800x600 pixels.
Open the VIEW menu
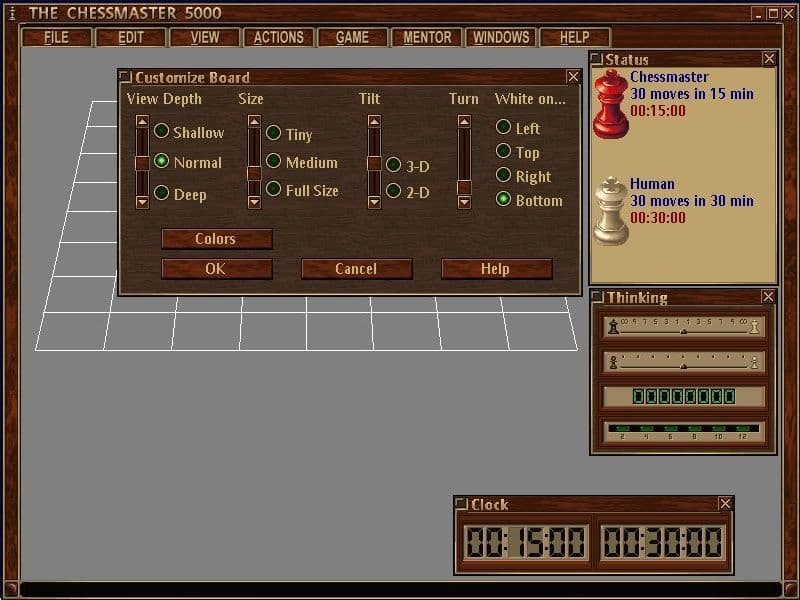[205, 37]
